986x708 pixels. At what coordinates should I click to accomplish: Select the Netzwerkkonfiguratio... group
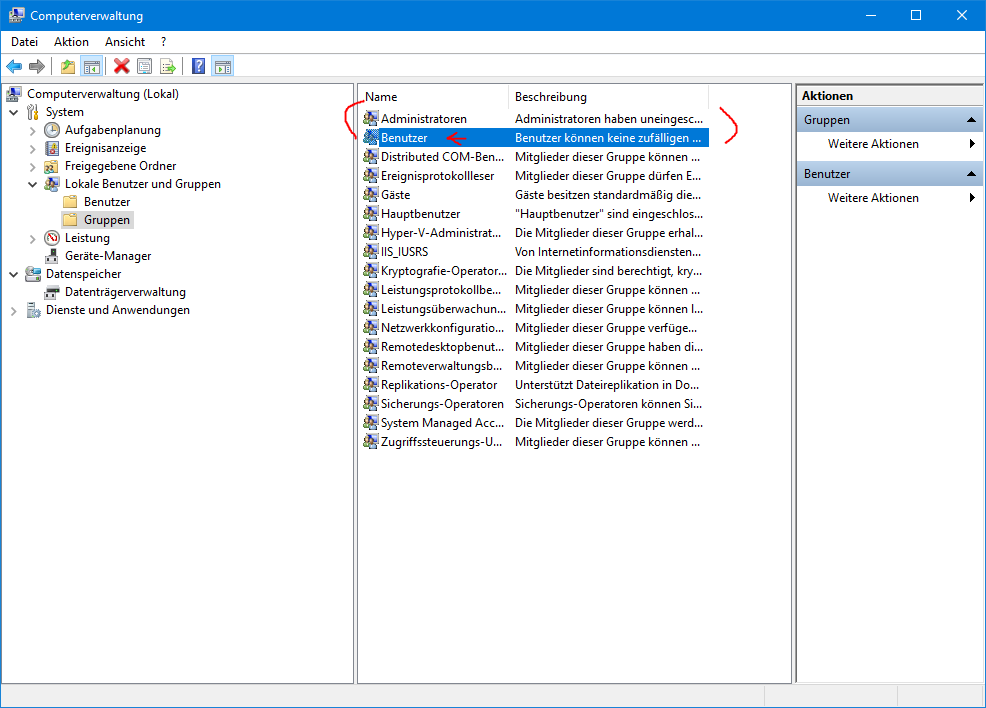coord(442,328)
